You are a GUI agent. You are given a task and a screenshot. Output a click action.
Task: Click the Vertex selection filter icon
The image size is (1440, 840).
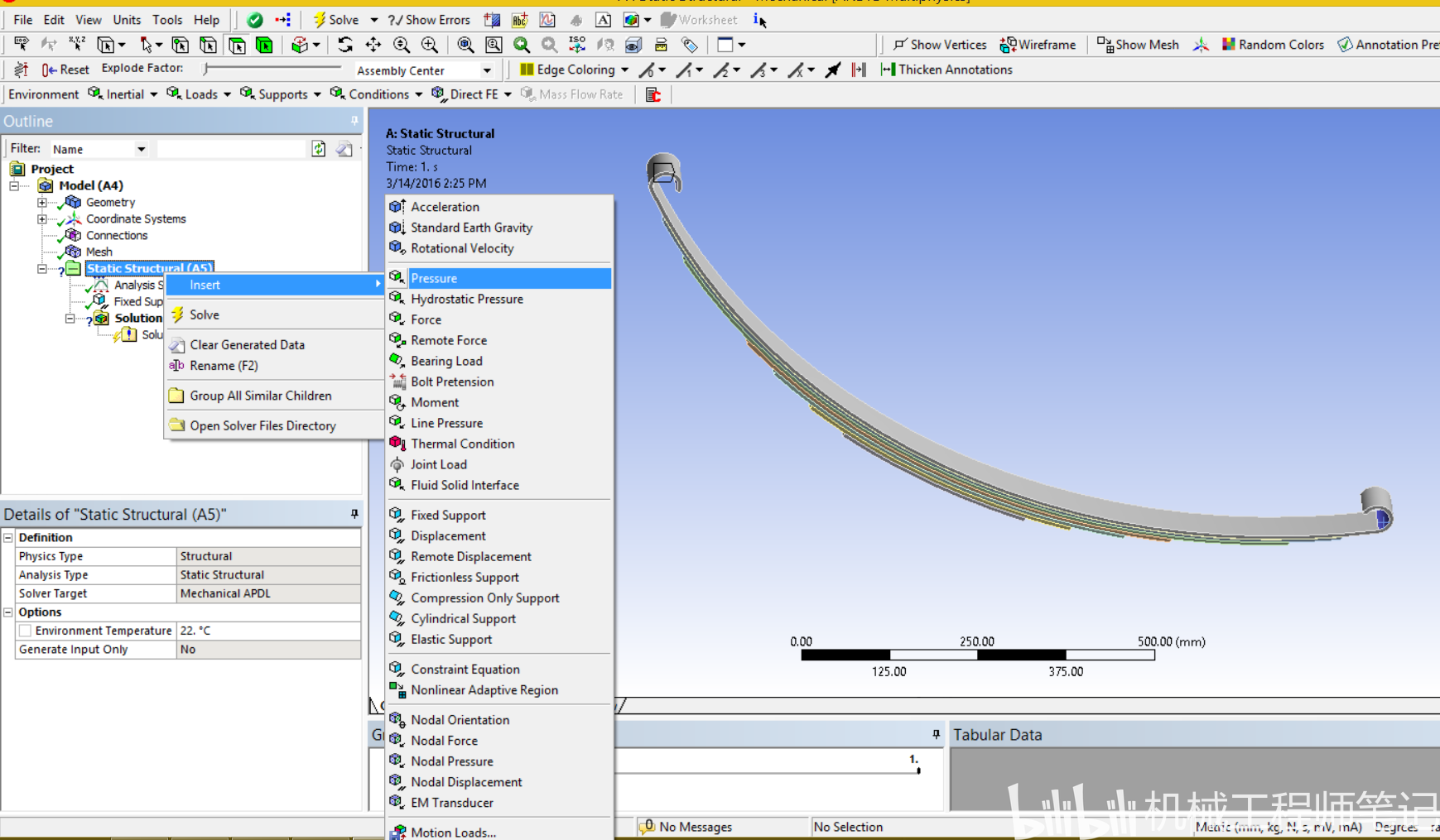(180, 45)
